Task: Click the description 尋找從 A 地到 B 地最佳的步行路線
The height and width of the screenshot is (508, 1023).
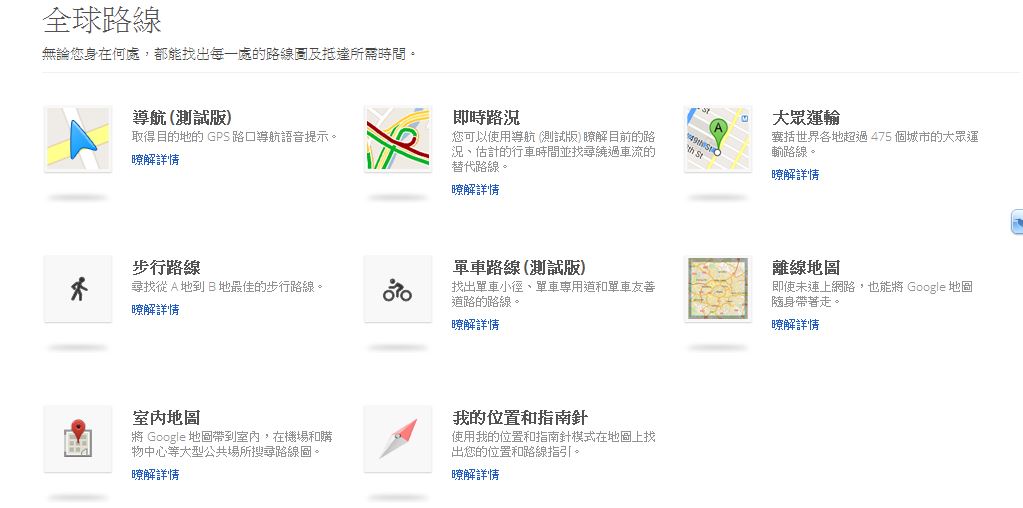Action: pyautogui.click(x=228, y=286)
